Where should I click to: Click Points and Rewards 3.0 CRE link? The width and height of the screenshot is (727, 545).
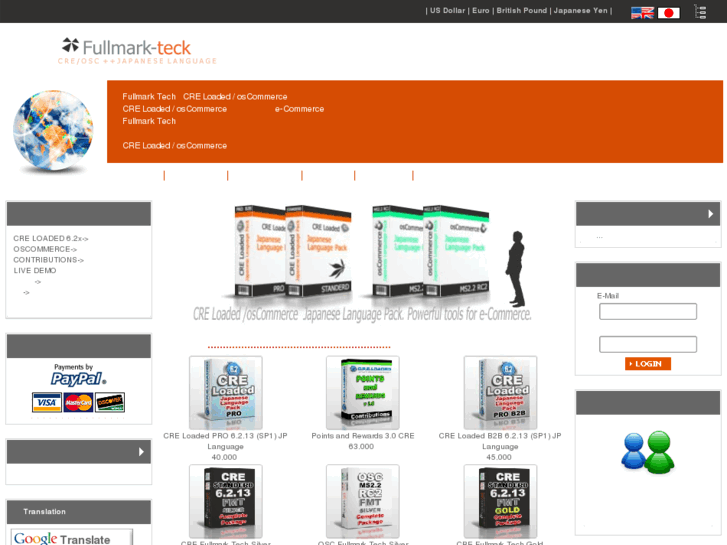click(363, 436)
